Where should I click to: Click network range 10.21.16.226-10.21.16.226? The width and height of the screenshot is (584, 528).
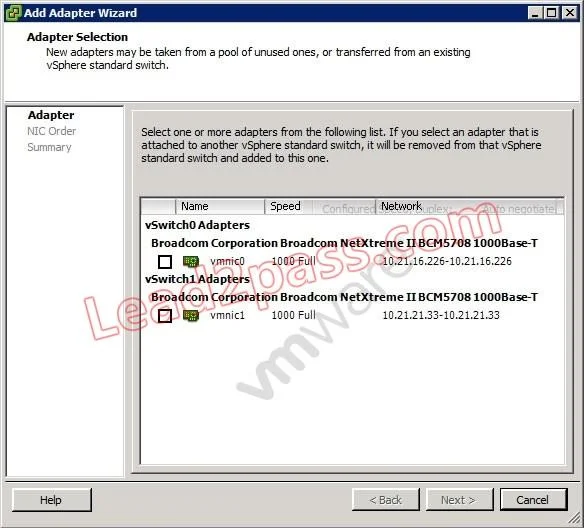point(447,261)
